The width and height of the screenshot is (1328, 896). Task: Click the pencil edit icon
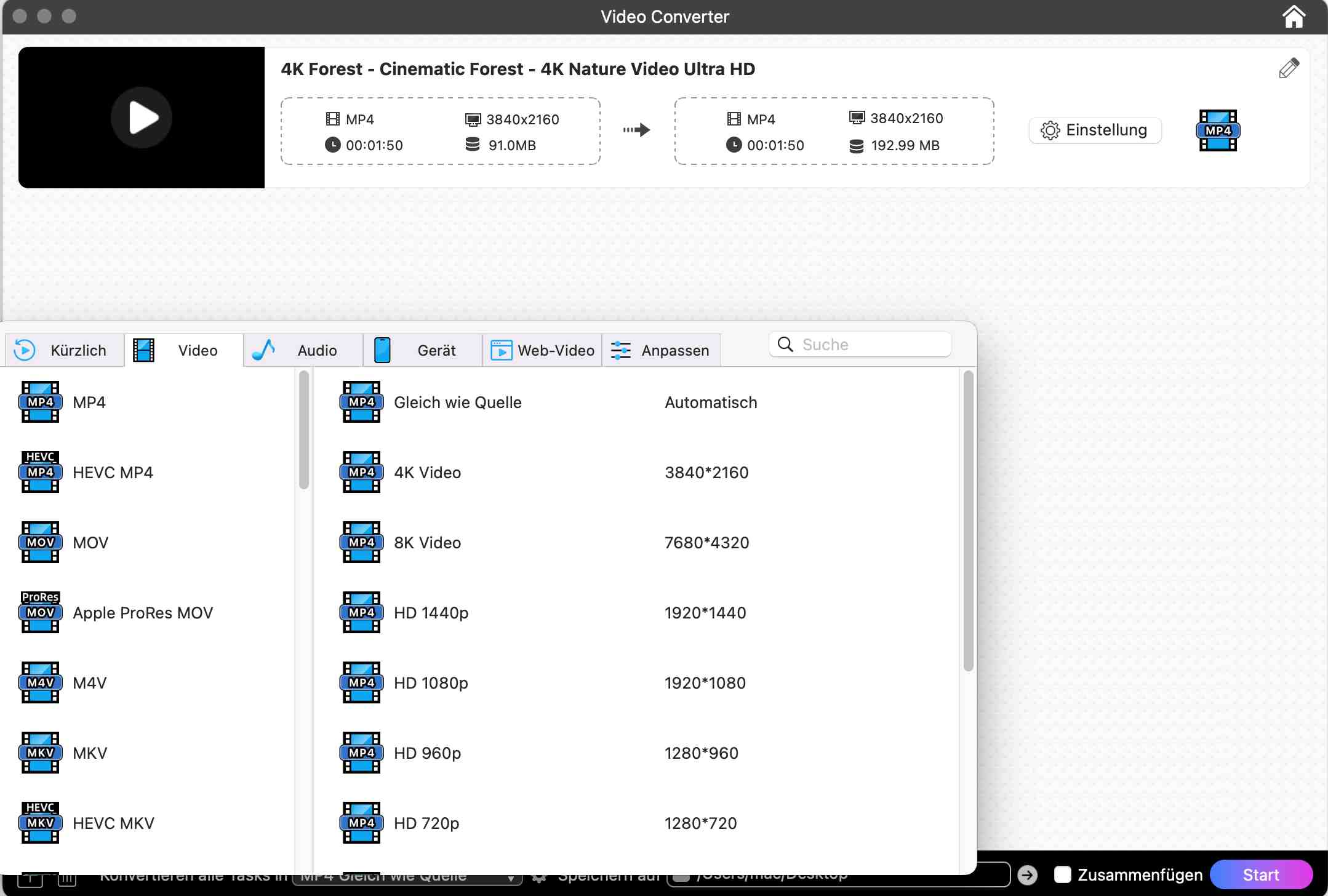click(1288, 68)
